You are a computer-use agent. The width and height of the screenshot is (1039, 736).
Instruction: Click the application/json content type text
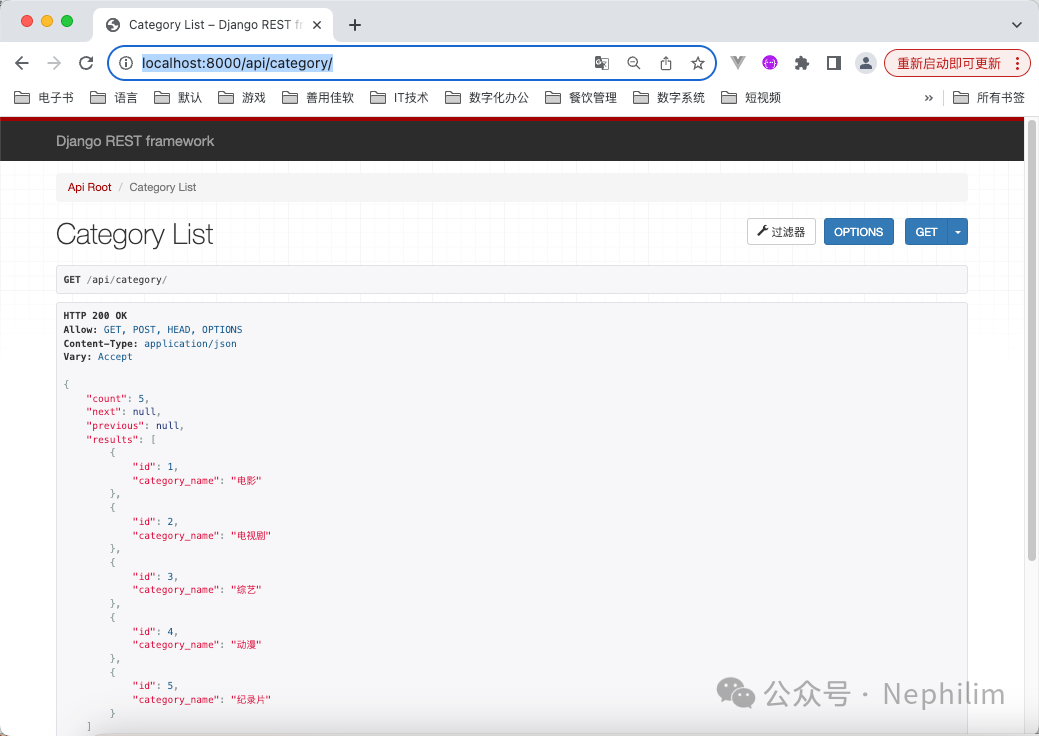tap(190, 343)
